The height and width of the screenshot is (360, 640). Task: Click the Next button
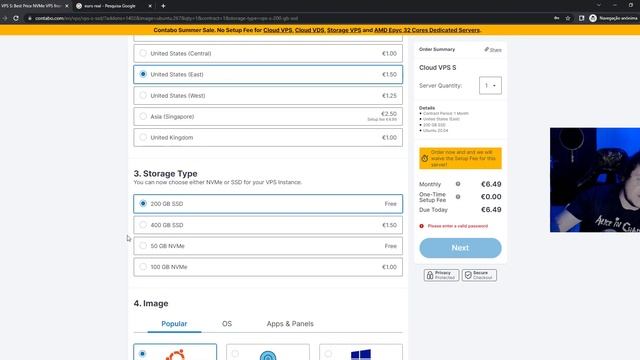[x=460, y=248]
